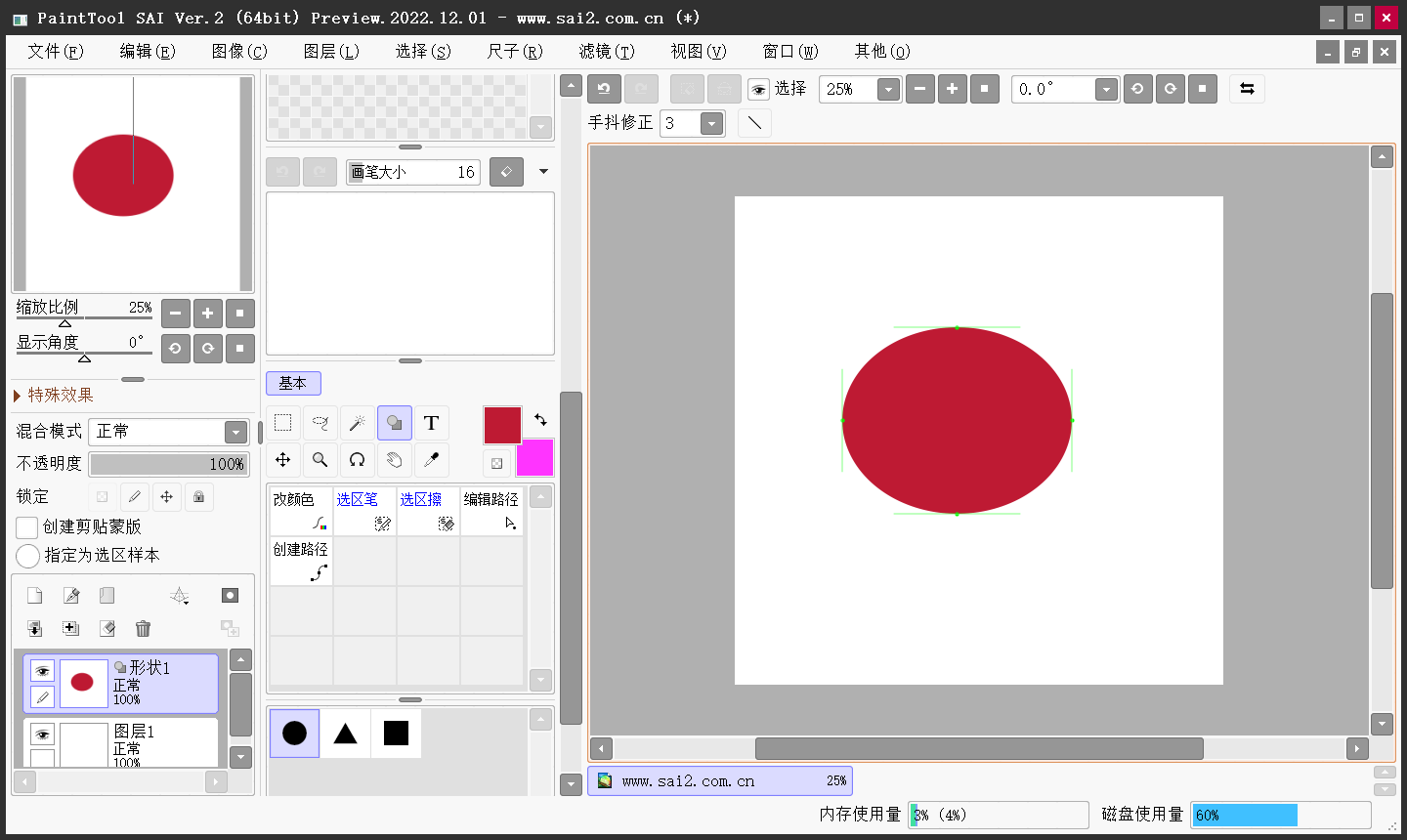The height and width of the screenshot is (840, 1407).
Task: Toggle the lock moving icon
Action: click(x=167, y=497)
